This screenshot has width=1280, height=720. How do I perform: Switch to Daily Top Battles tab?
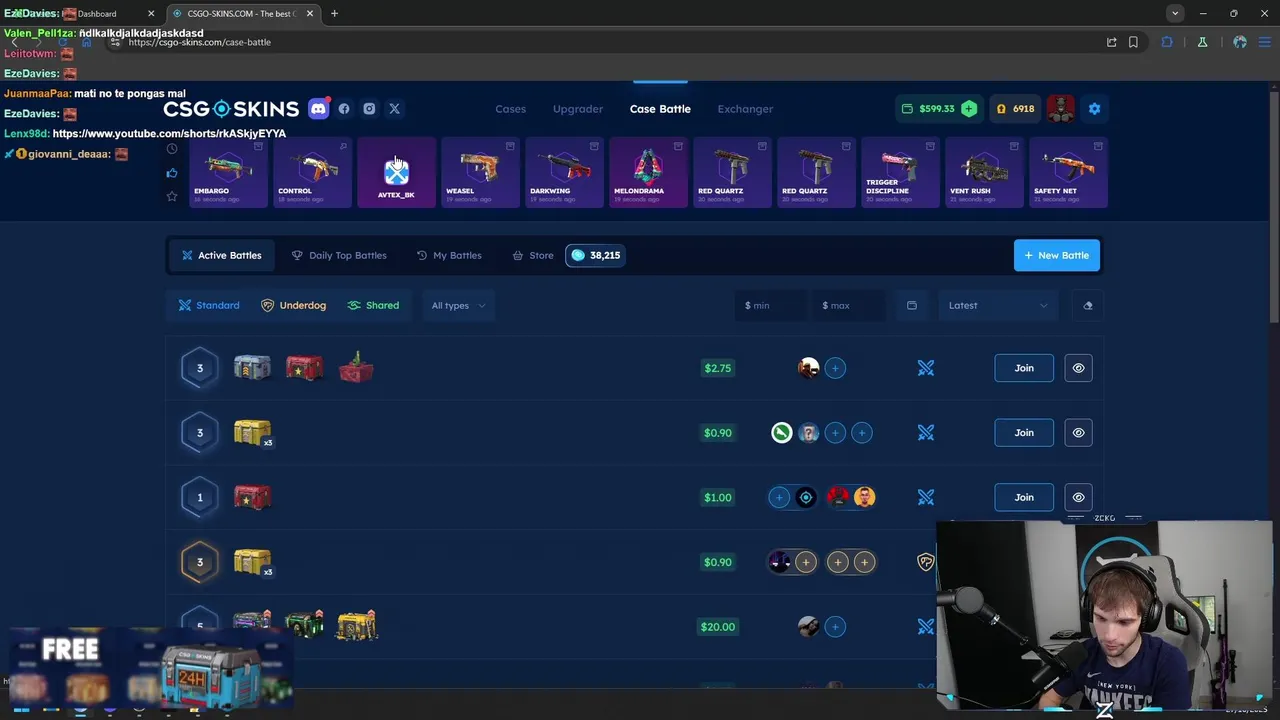pos(339,255)
